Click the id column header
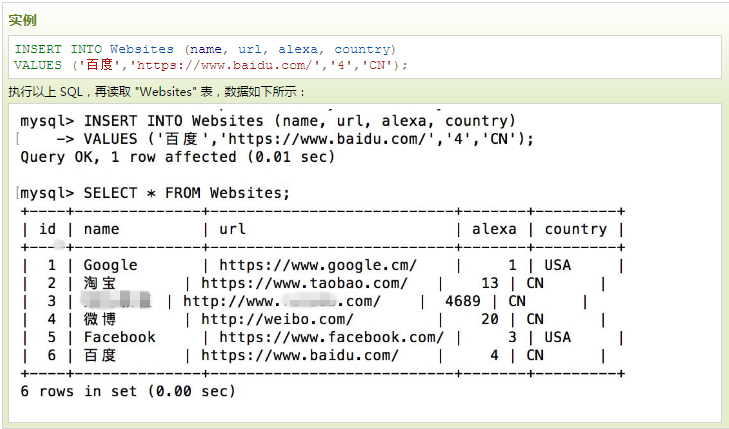Image resolution: width=729 pixels, height=429 pixels. point(47,229)
